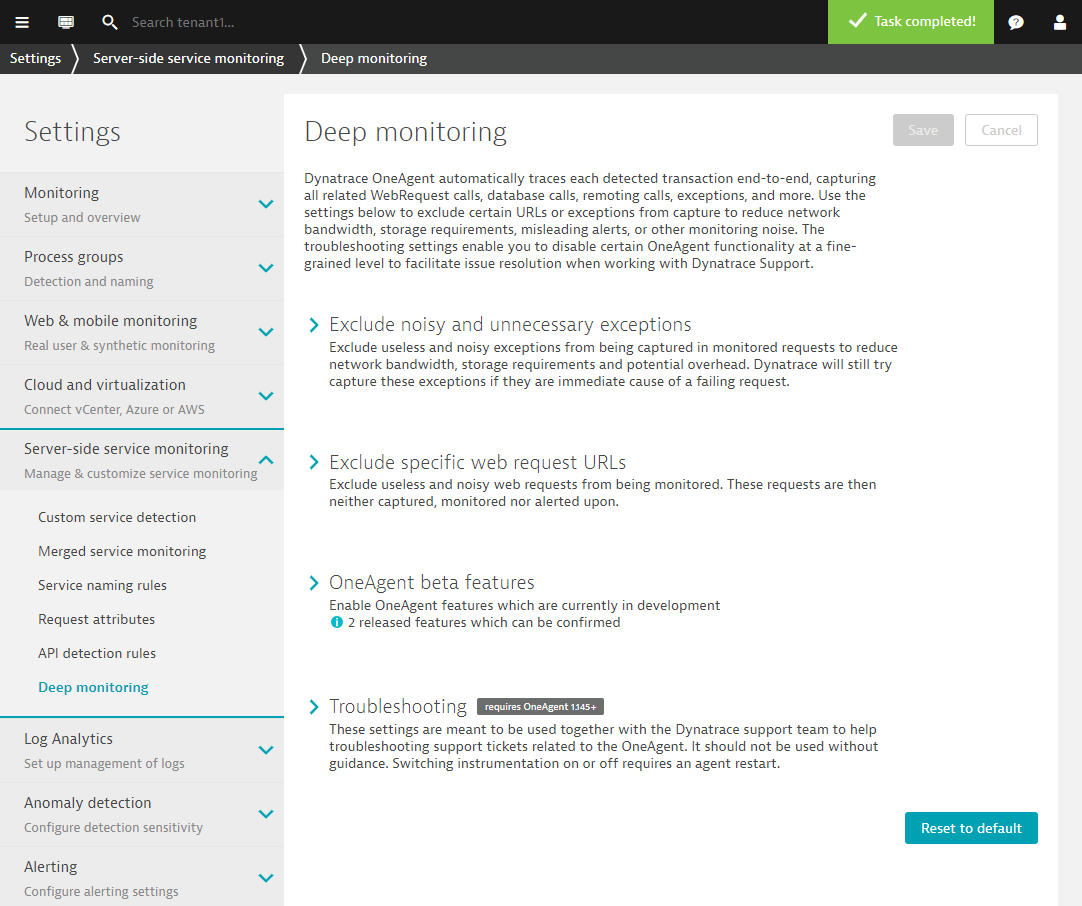Viewport: 1082px width, 906px height.
Task: Click Reset to default button
Action: 971,828
